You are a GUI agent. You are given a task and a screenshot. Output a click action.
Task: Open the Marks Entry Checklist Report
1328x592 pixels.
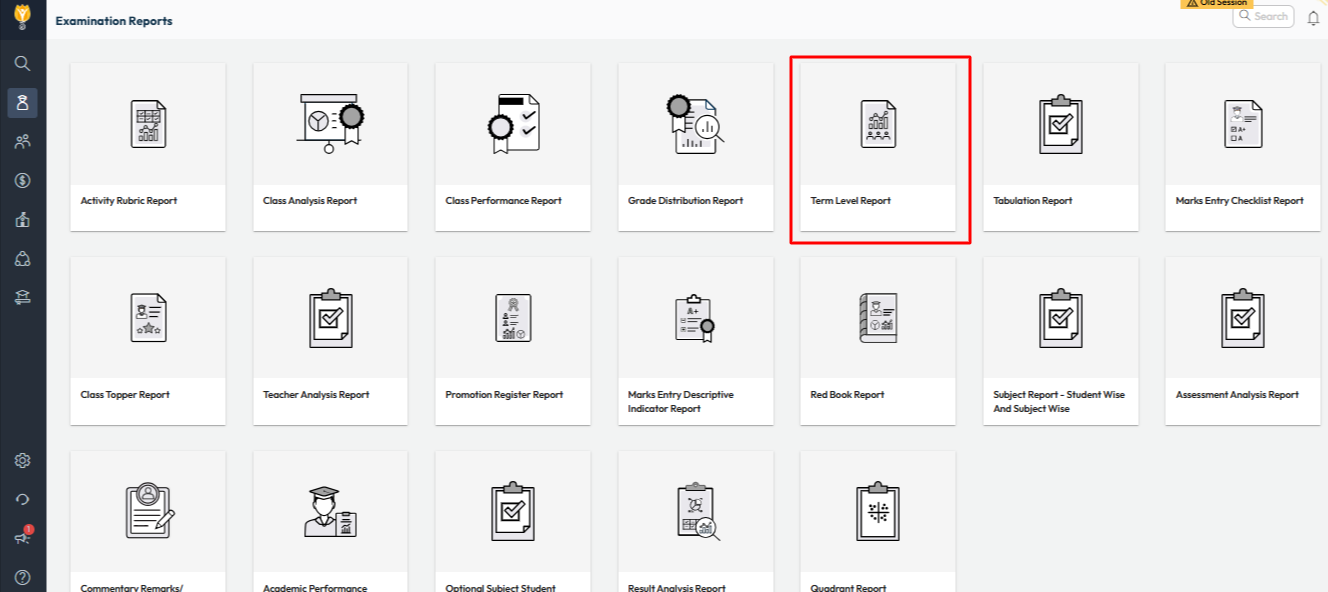pyautogui.click(x=1242, y=147)
